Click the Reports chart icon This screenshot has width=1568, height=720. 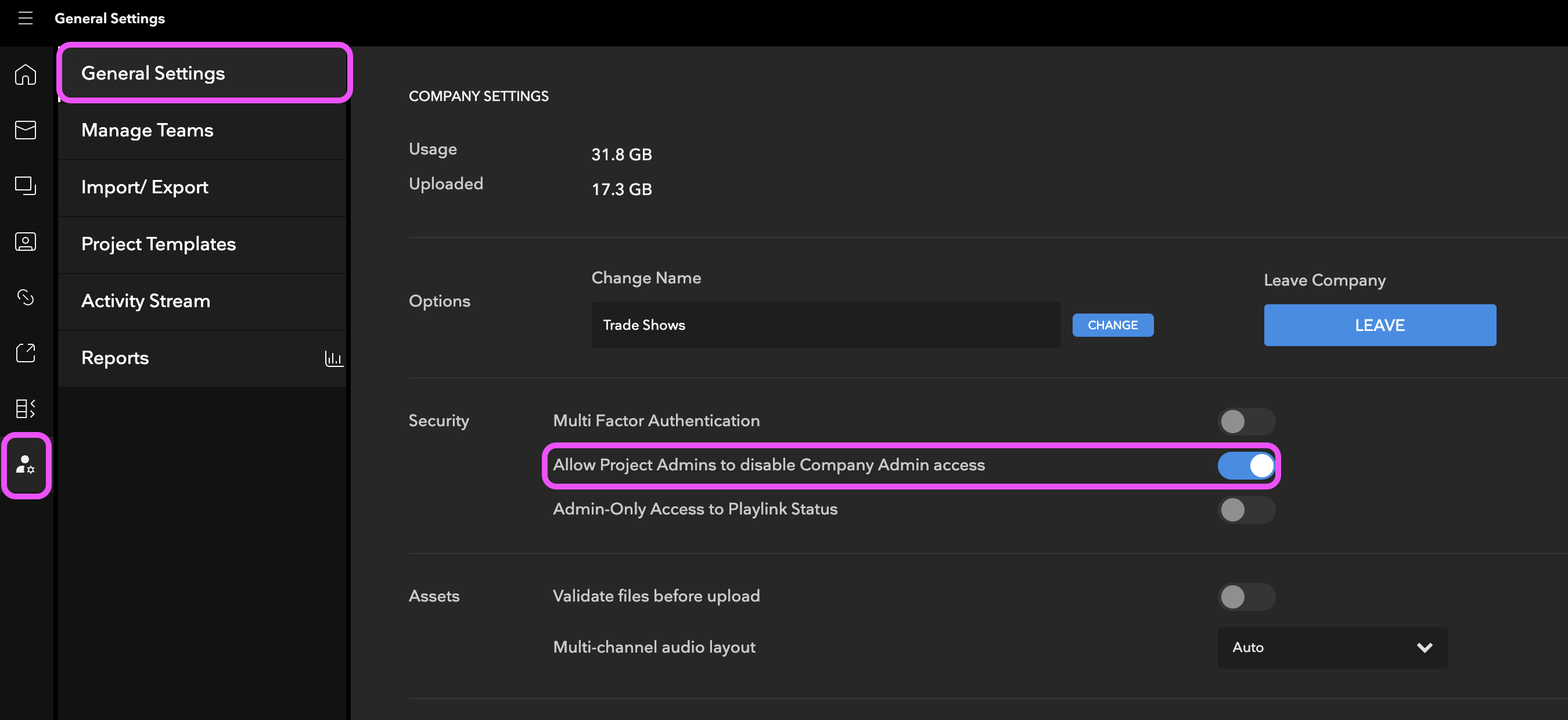[333, 358]
